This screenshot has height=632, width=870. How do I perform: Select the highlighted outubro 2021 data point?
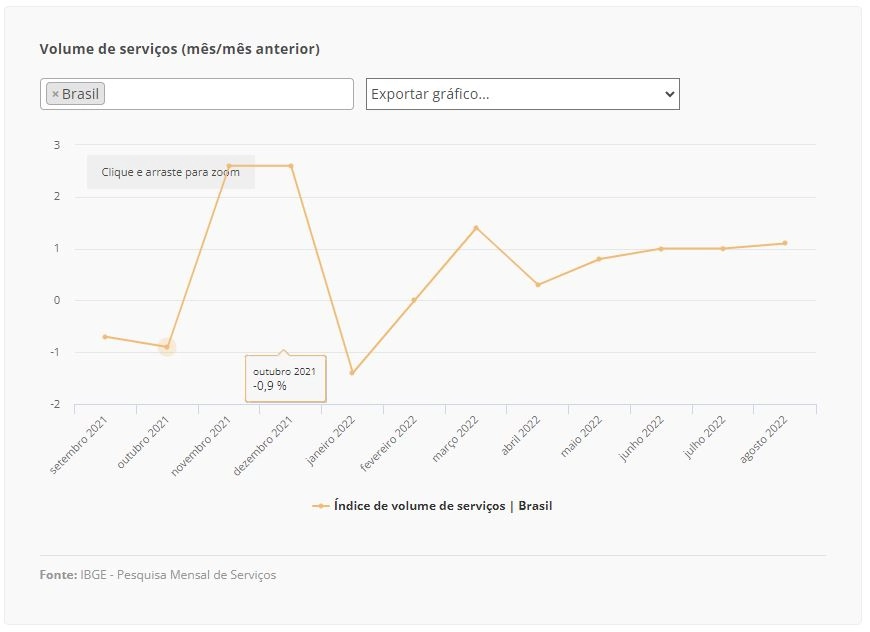click(x=167, y=347)
